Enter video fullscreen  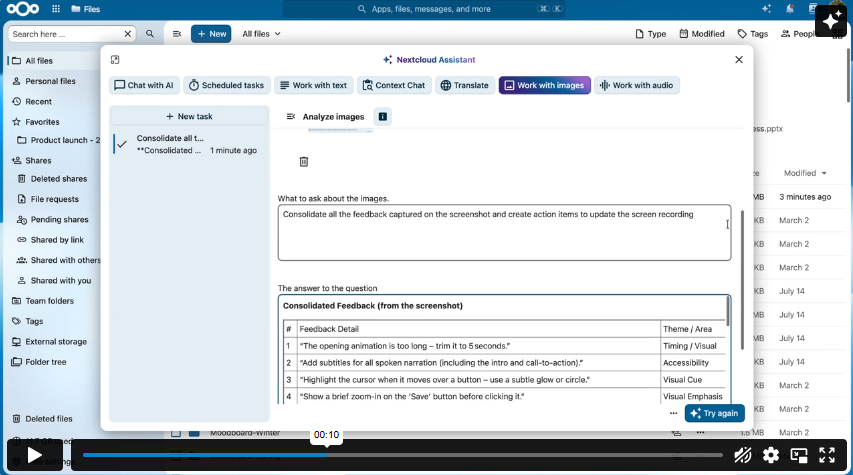[827, 455]
